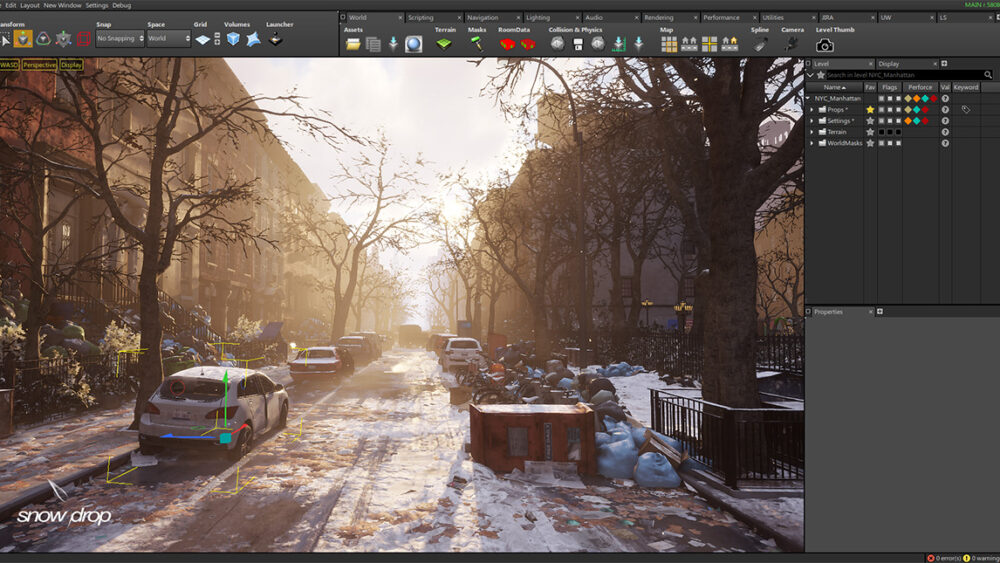Select the rotate transform tool icon
Image resolution: width=1000 pixels, height=563 pixels.
tap(43, 40)
